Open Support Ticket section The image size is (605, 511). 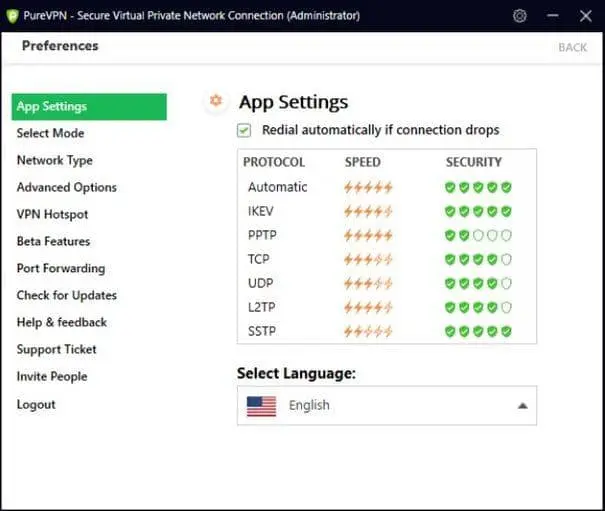[56, 350]
